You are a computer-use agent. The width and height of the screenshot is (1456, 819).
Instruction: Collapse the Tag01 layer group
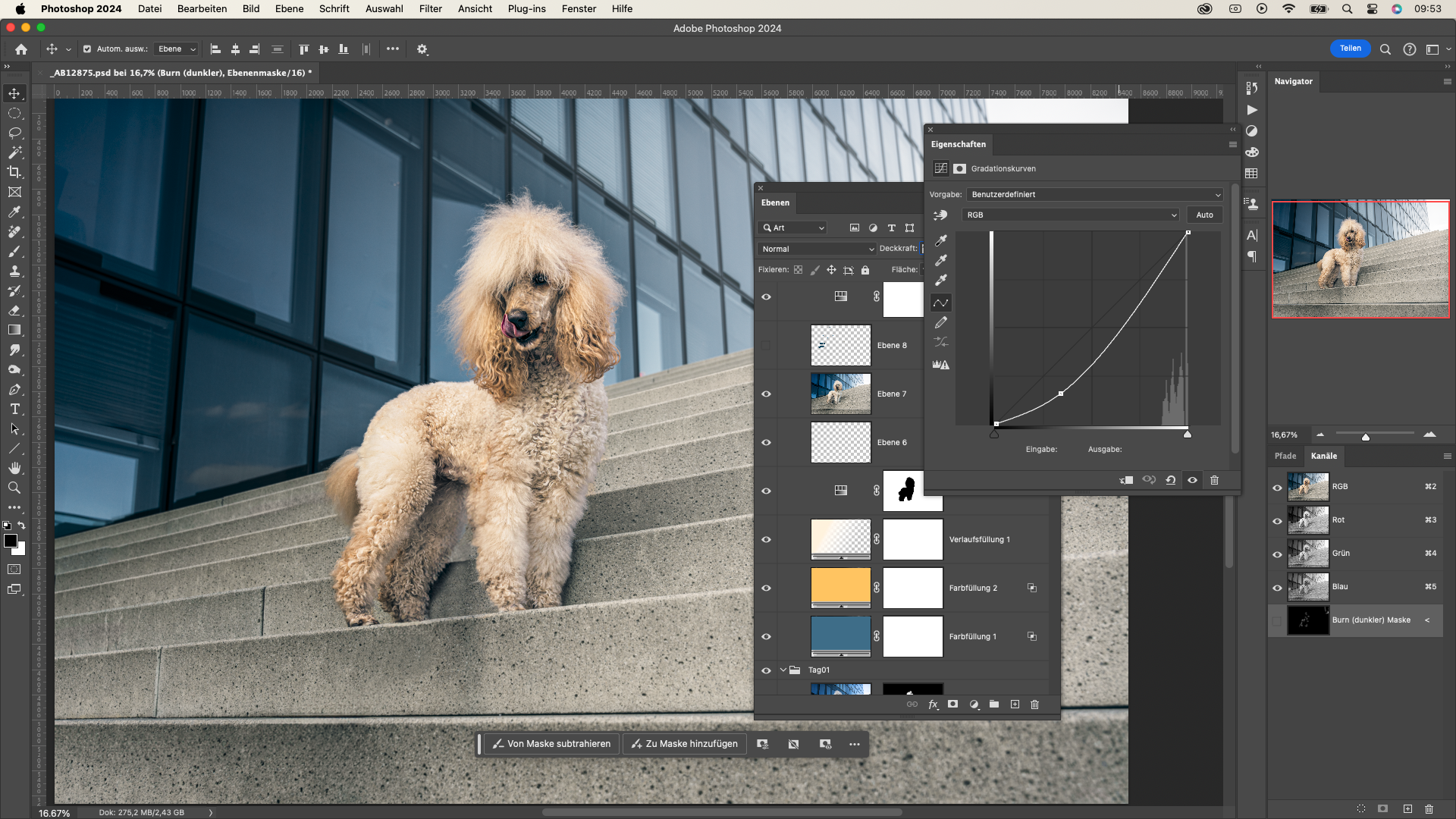tap(783, 670)
